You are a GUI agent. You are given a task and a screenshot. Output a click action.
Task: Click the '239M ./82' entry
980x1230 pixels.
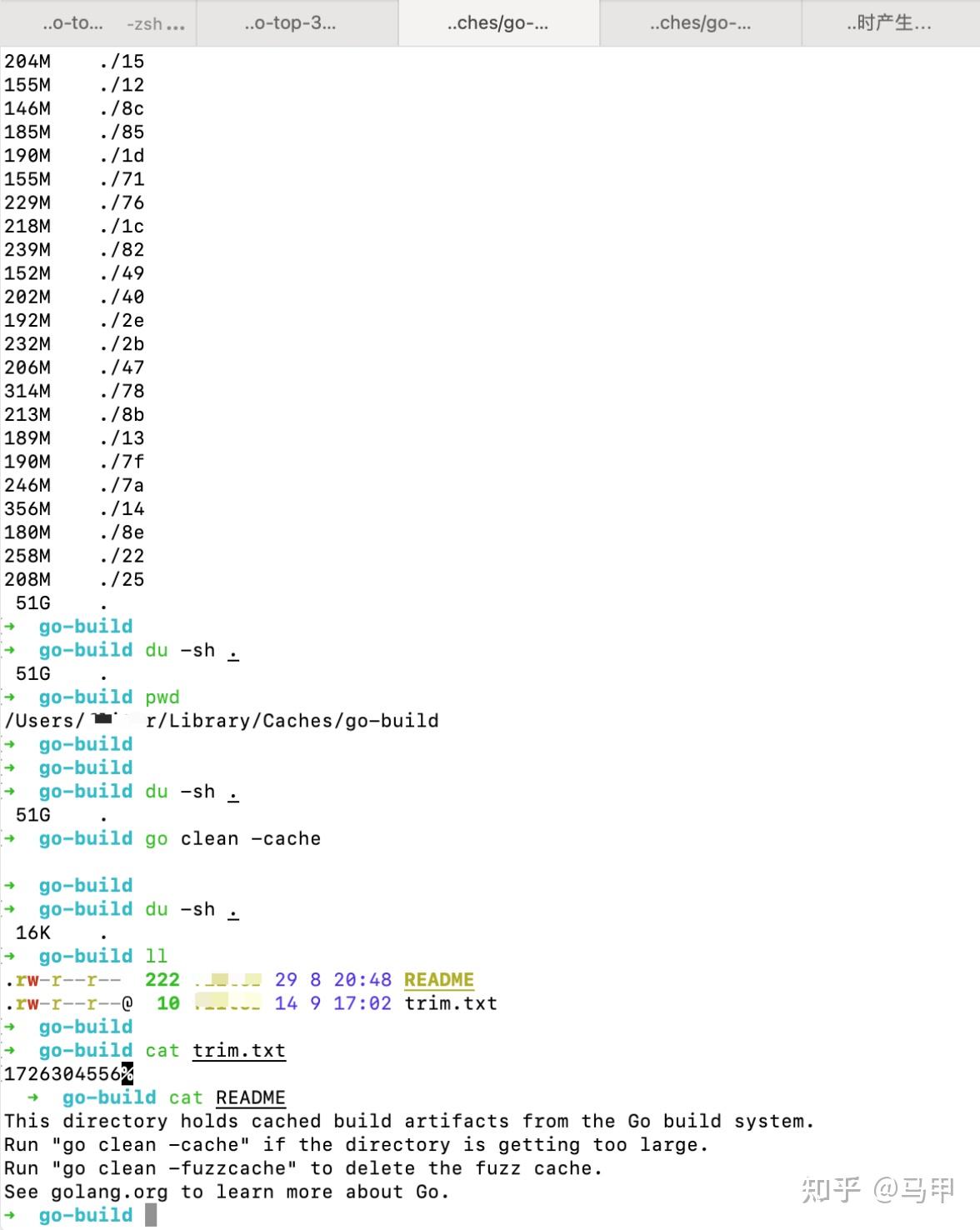(x=74, y=250)
